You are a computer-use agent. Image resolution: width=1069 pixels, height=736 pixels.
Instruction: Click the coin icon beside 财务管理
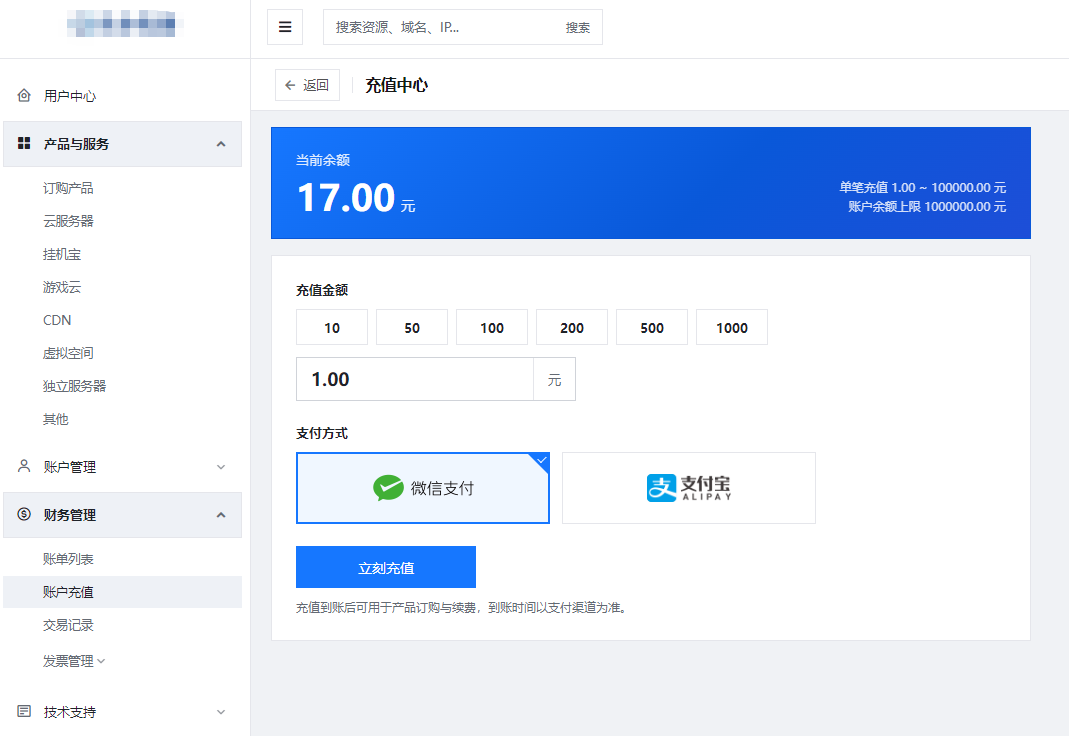[24, 515]
